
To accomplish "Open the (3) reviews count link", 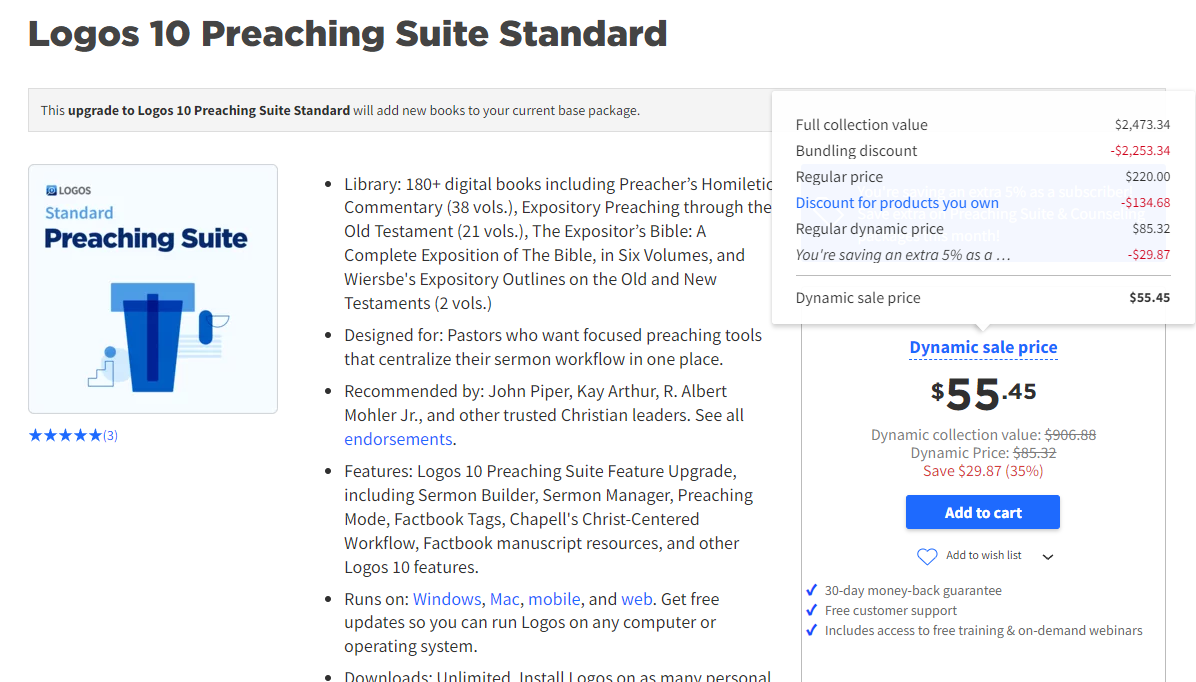I will point(110,435).
